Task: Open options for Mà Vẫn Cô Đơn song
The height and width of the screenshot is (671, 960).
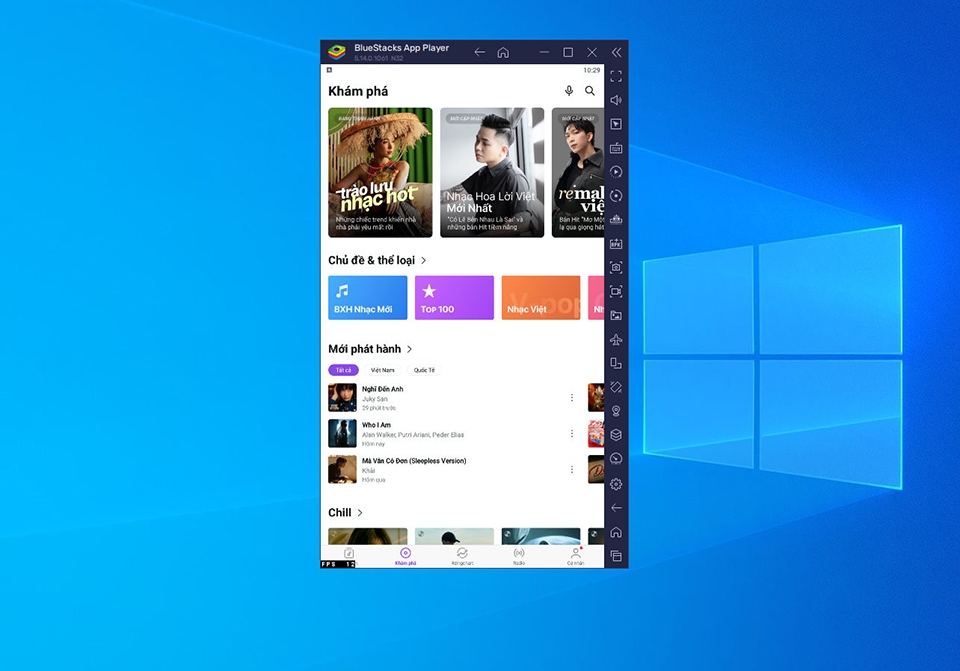Action: click(x=572, y=470)
